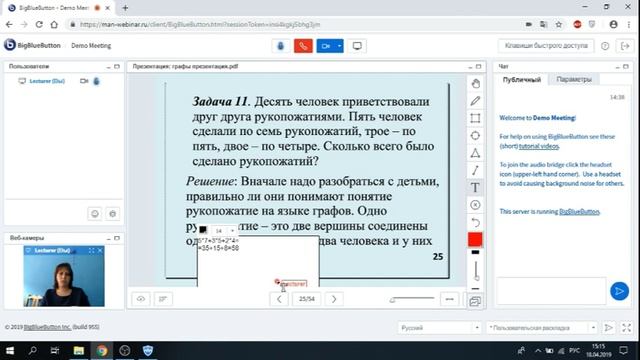Open webcam options dropdown arrow

pos(339,46)
